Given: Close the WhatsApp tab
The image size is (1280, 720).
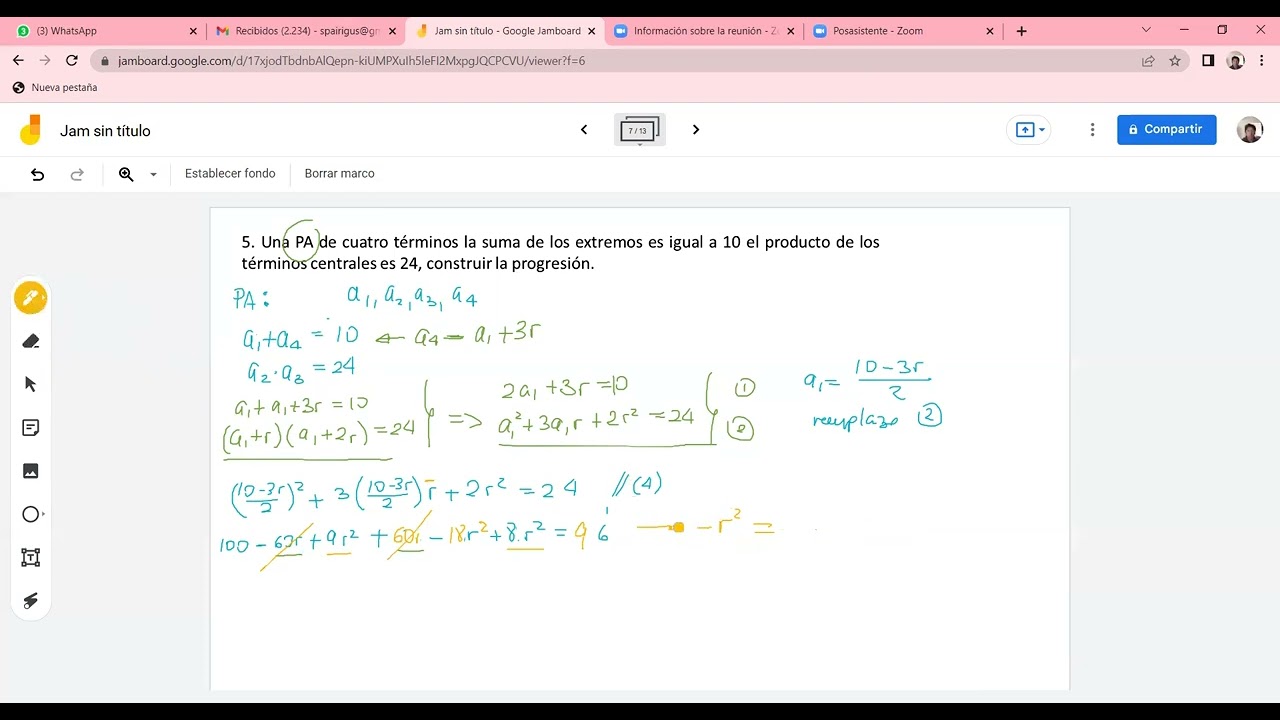Looking at the screenshot, I should tap(193, 31).
